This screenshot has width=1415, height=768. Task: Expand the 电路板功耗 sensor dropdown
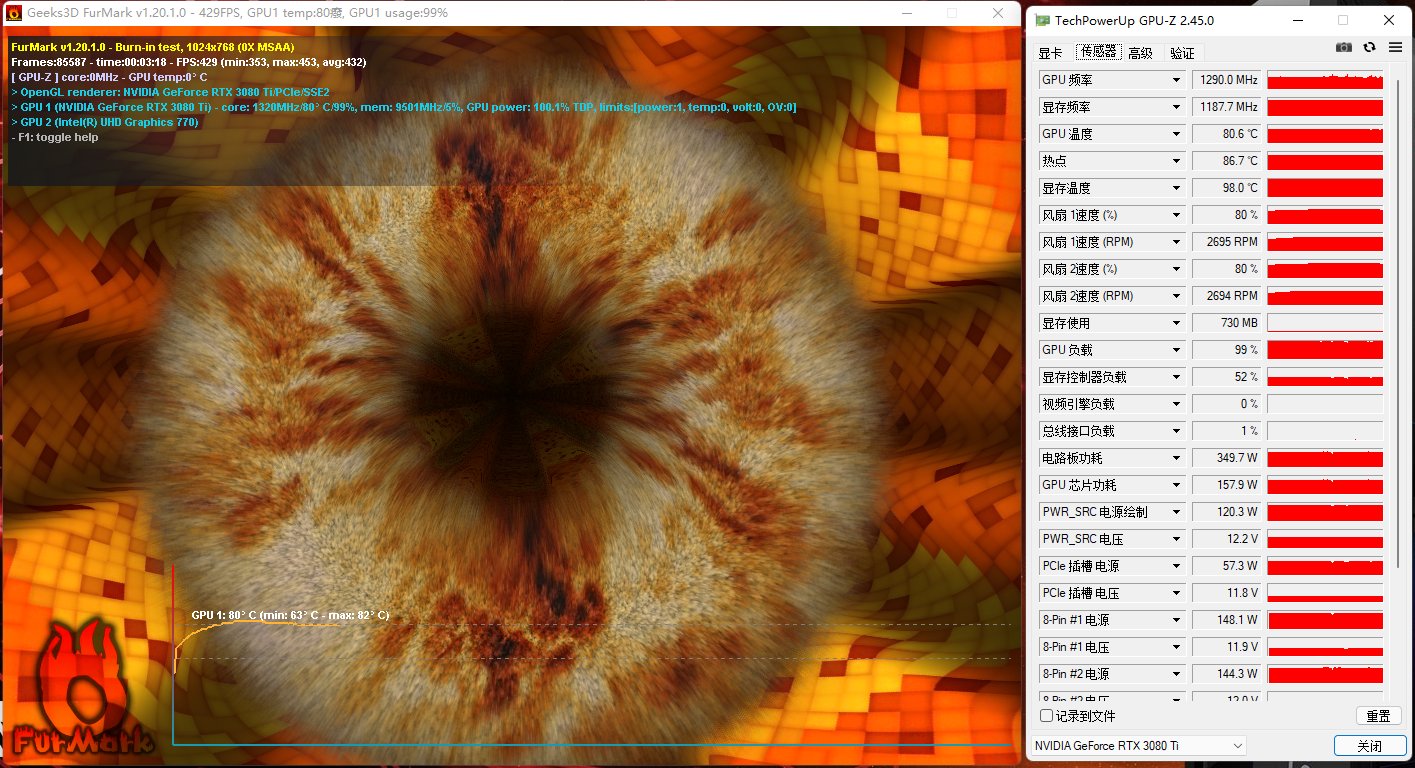click(1112, 458)
